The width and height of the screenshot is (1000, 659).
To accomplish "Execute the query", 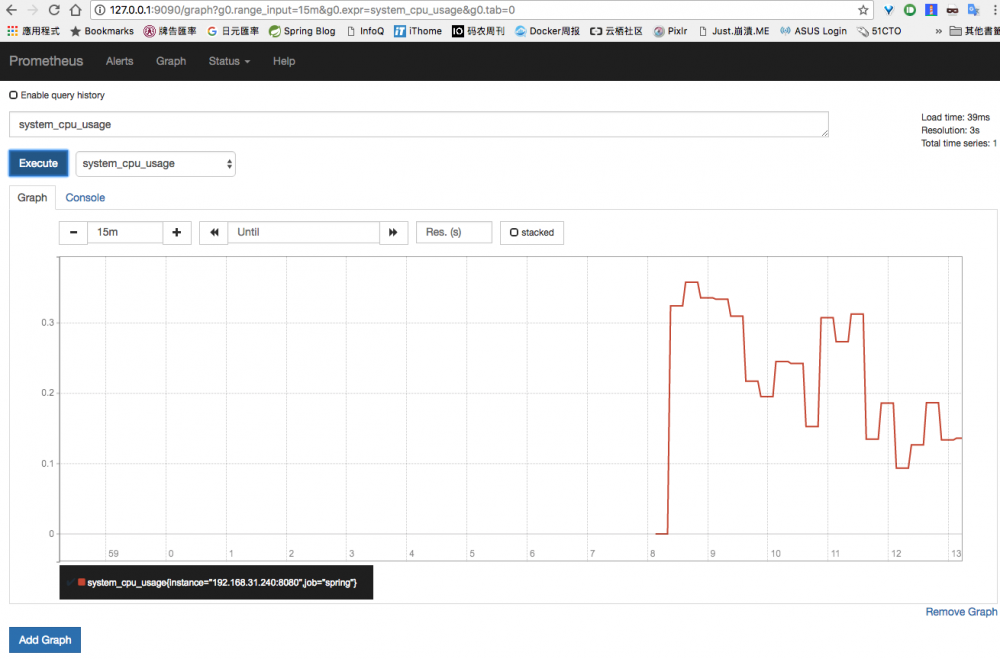I will point(38,163).
